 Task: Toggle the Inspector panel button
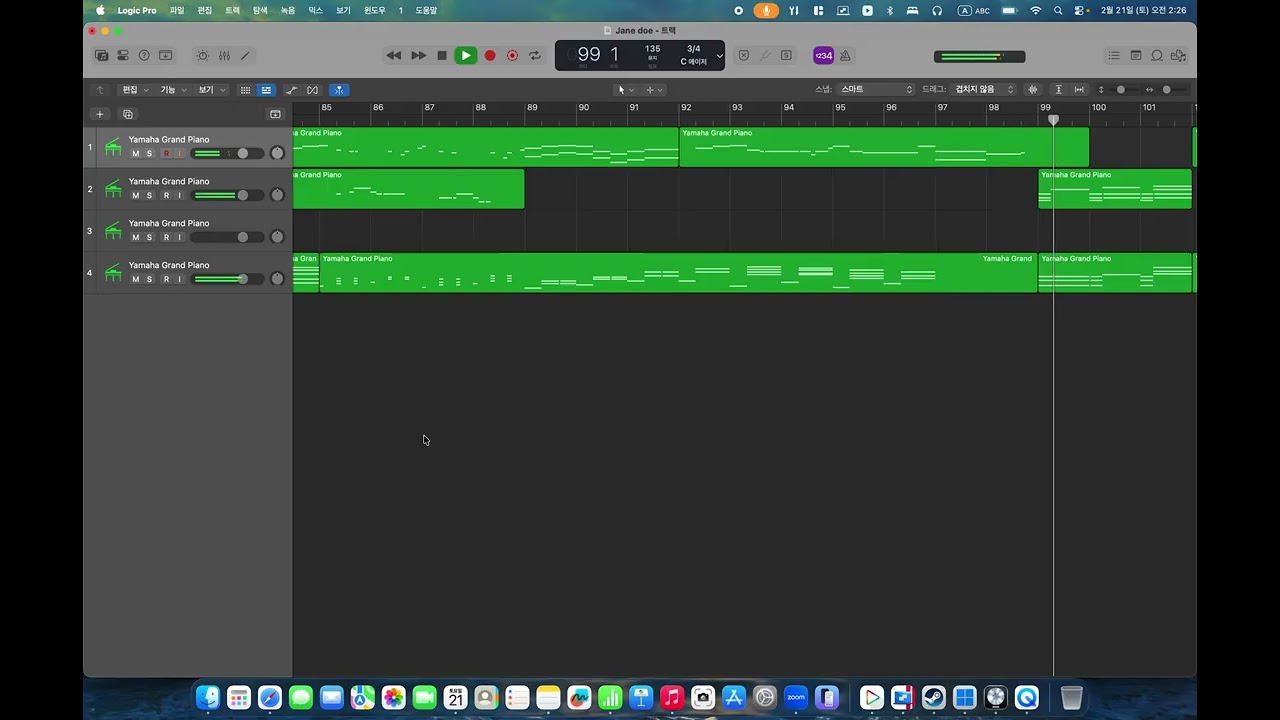pyautogui.click(x=123, y=56)
